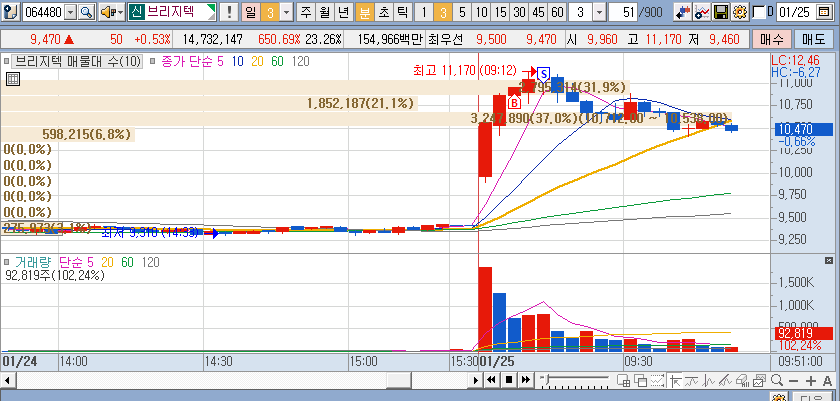Set interval to 45 minutes
The height and width of the screenshot is (401, 840).
click(x=538, y=12)
